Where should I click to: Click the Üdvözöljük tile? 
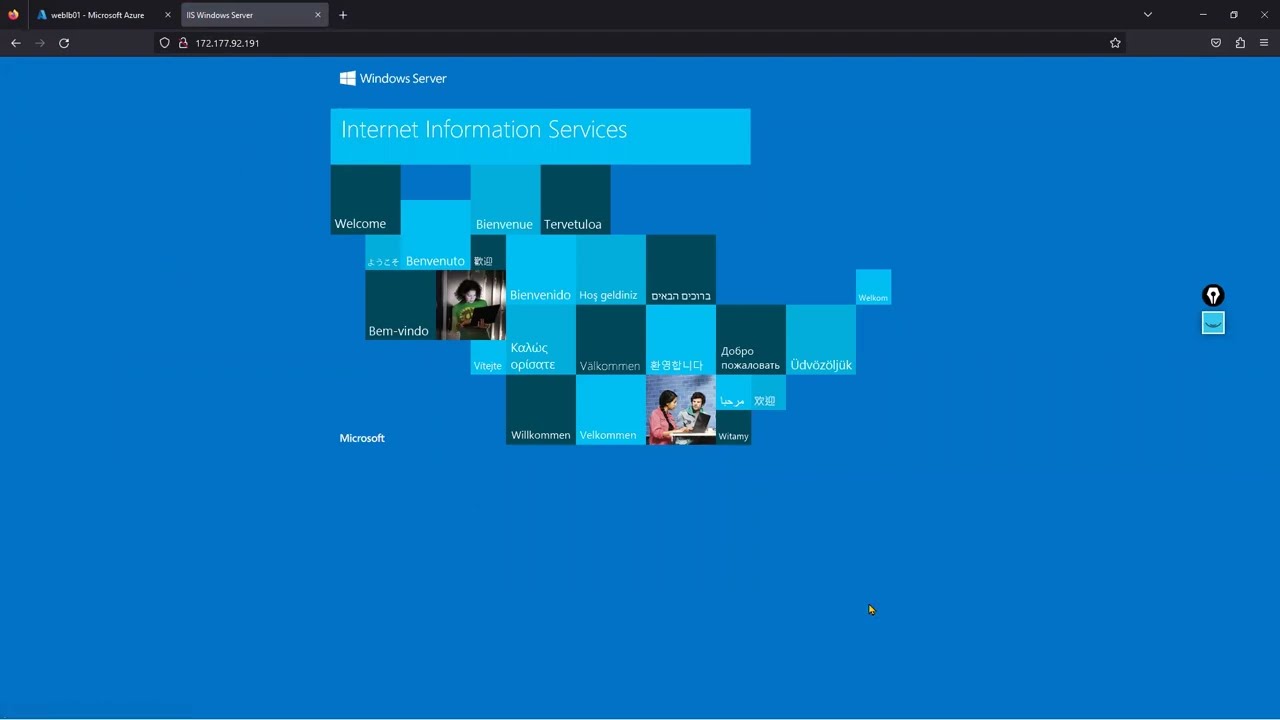tap(820, 340)
